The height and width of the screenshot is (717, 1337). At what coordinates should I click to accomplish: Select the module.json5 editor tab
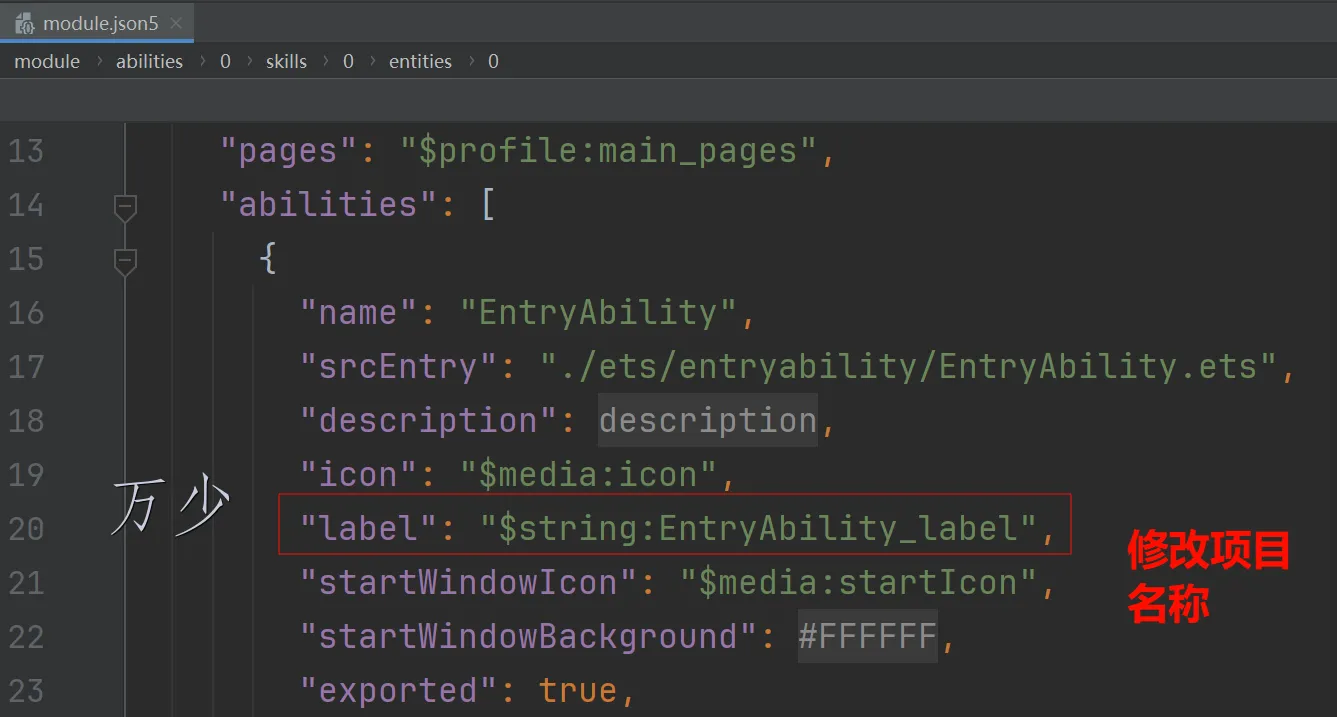(97, 22)
